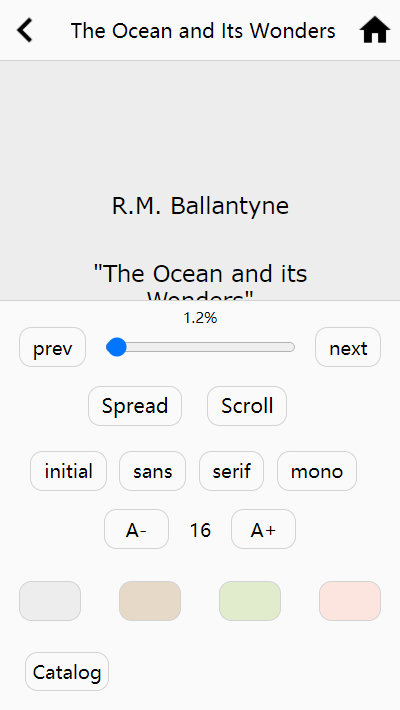Choose the mono font
The height and width of the screenshot is (710, 400).
pyautogui.click(x=317, y=471)
